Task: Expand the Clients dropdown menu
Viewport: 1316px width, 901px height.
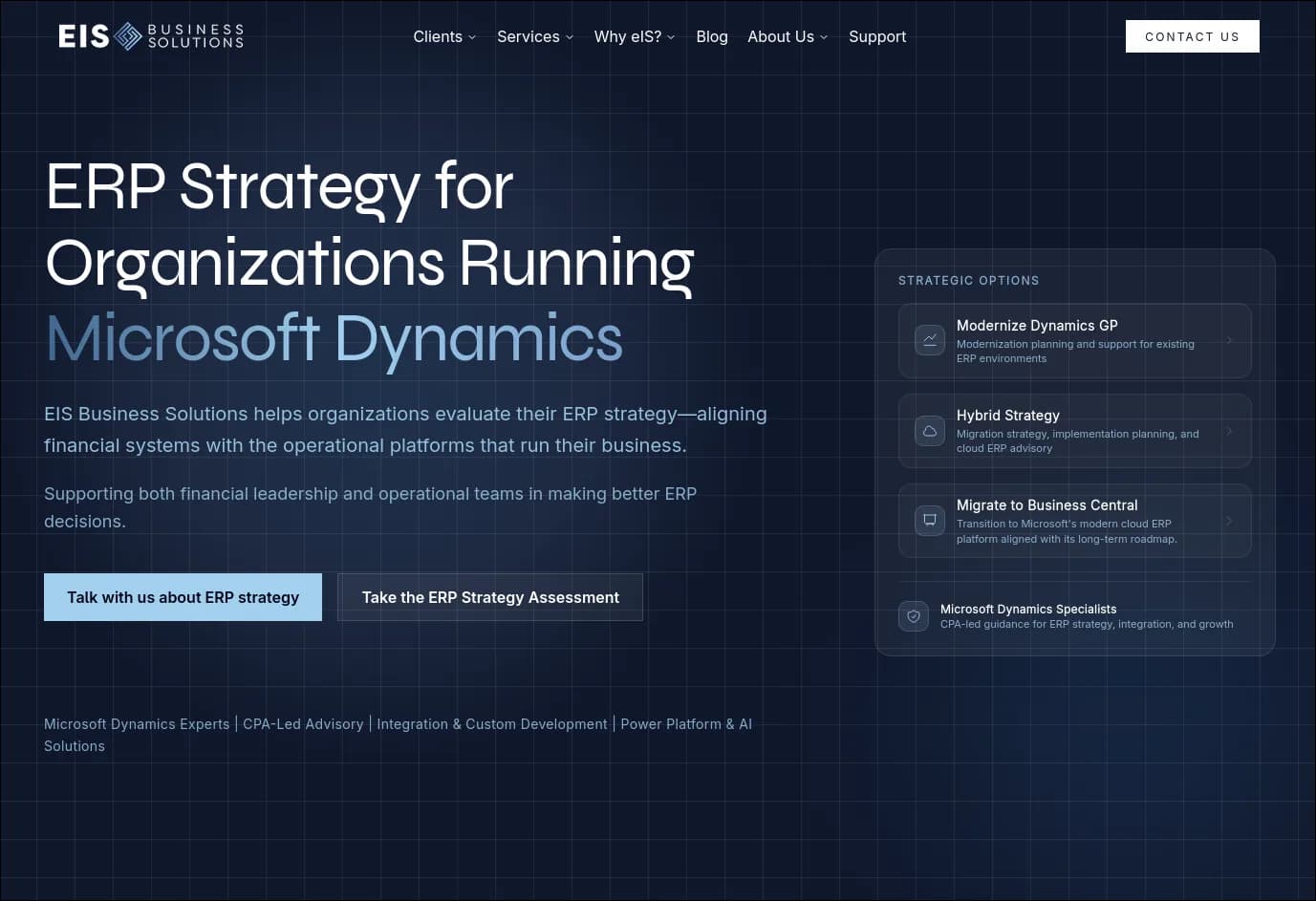Action: 444,36
